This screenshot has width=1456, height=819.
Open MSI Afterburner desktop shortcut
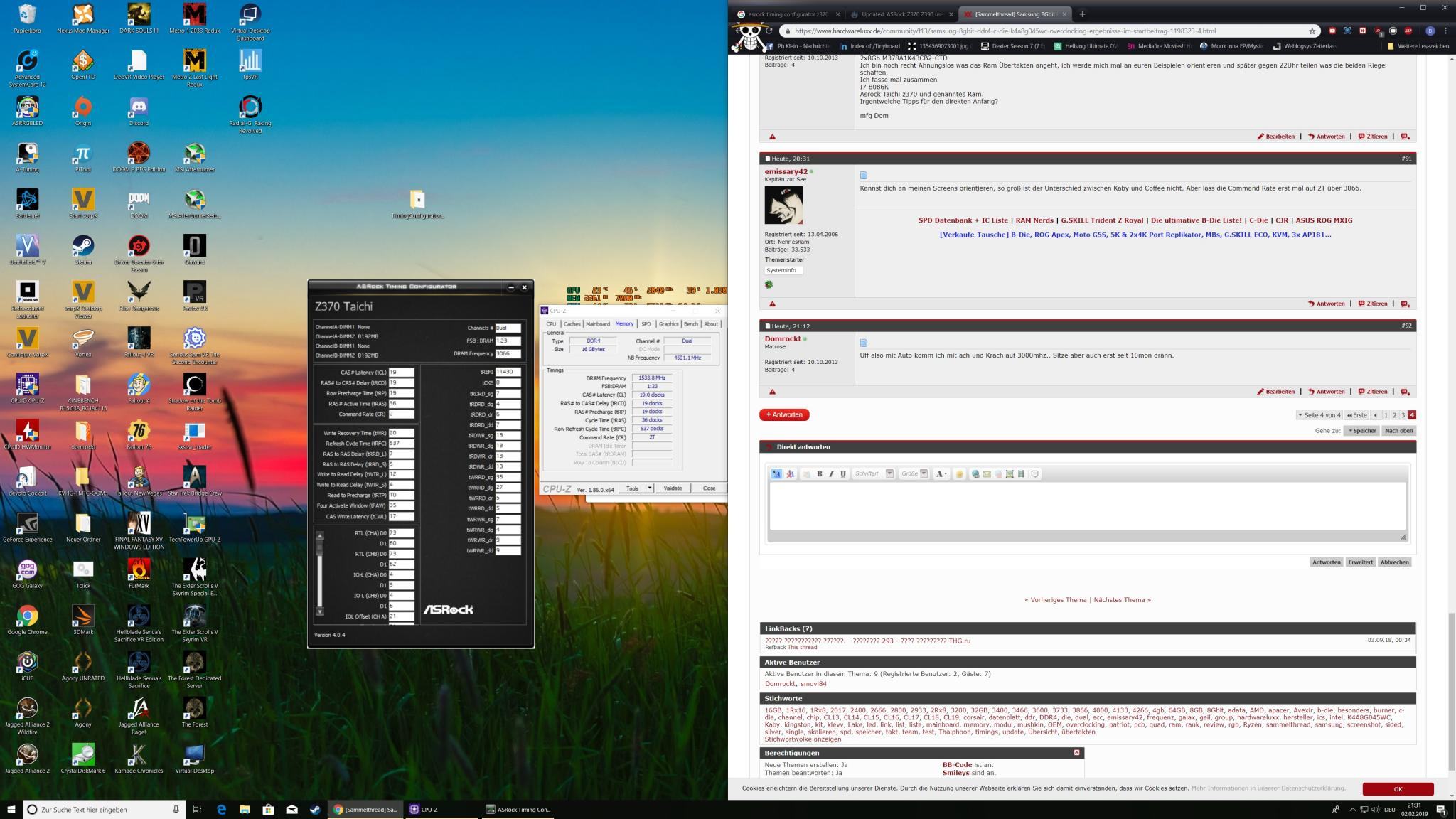tap(195, 158)
